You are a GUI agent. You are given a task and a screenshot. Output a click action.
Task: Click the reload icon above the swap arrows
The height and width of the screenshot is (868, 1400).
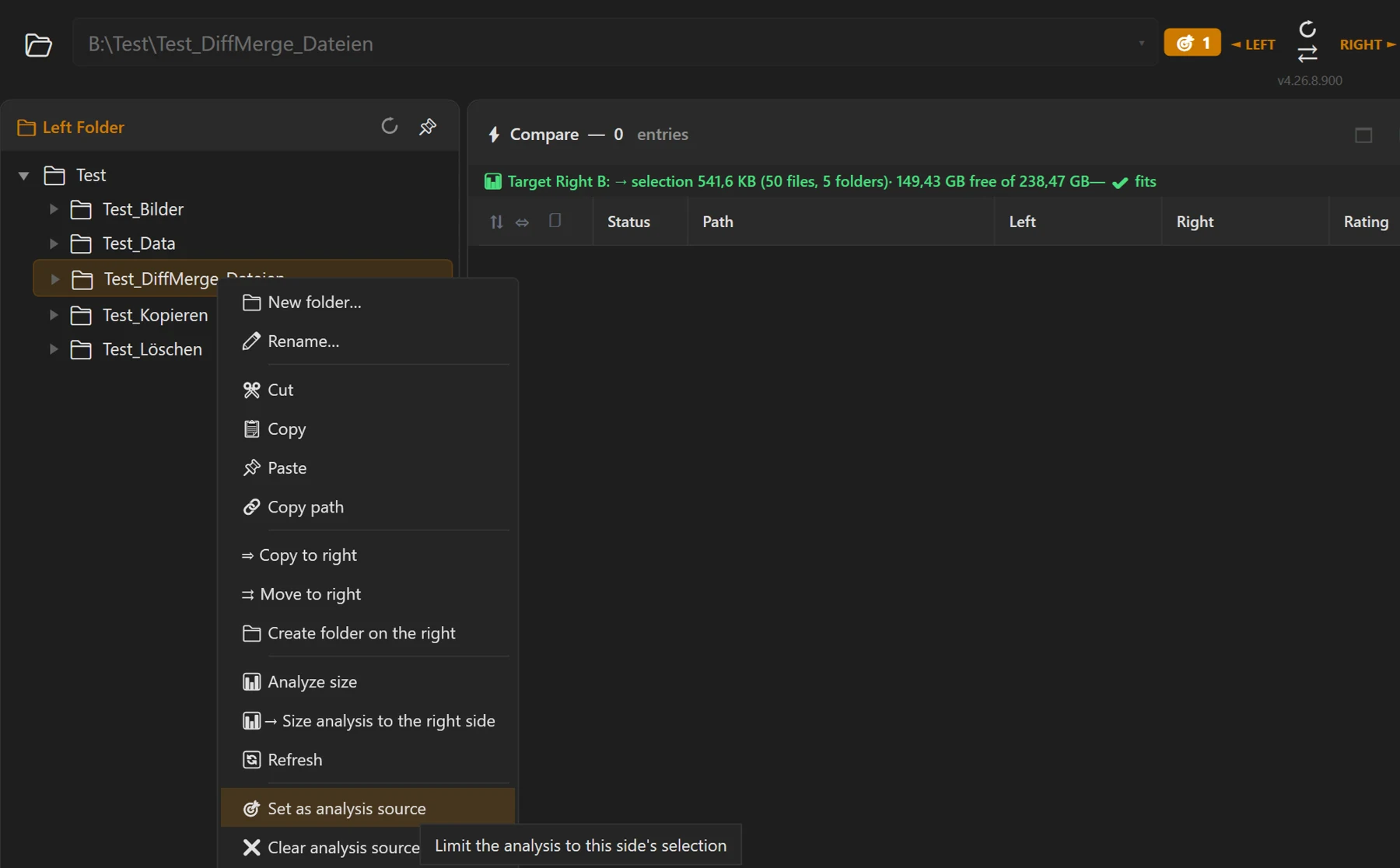(1307, 29)
